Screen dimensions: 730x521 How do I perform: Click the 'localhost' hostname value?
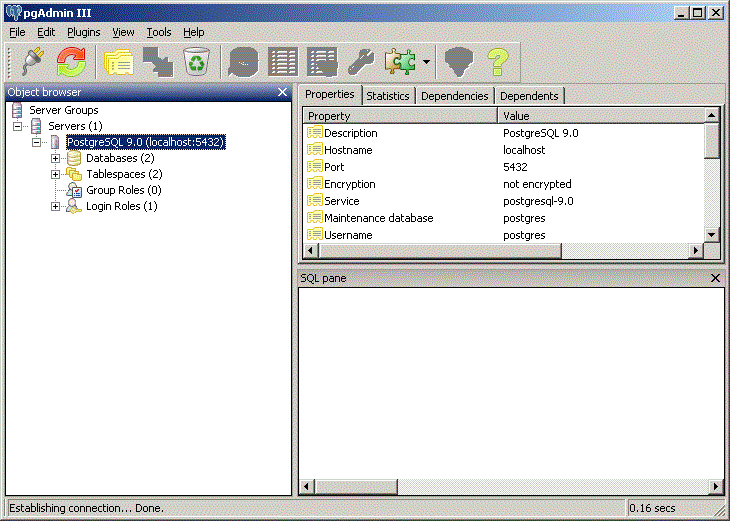(x=524, y=150)
